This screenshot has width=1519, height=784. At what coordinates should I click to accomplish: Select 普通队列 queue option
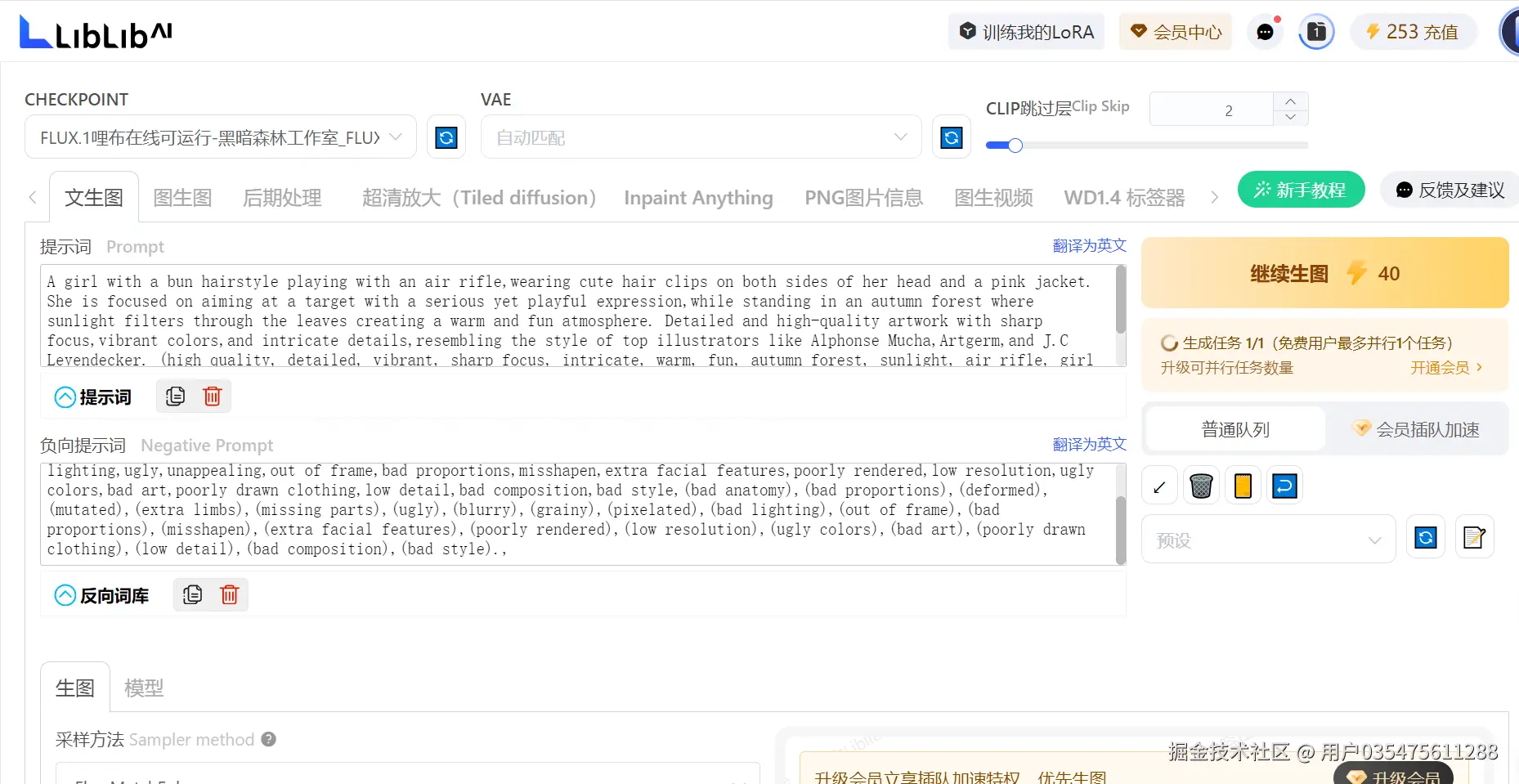1235,429
